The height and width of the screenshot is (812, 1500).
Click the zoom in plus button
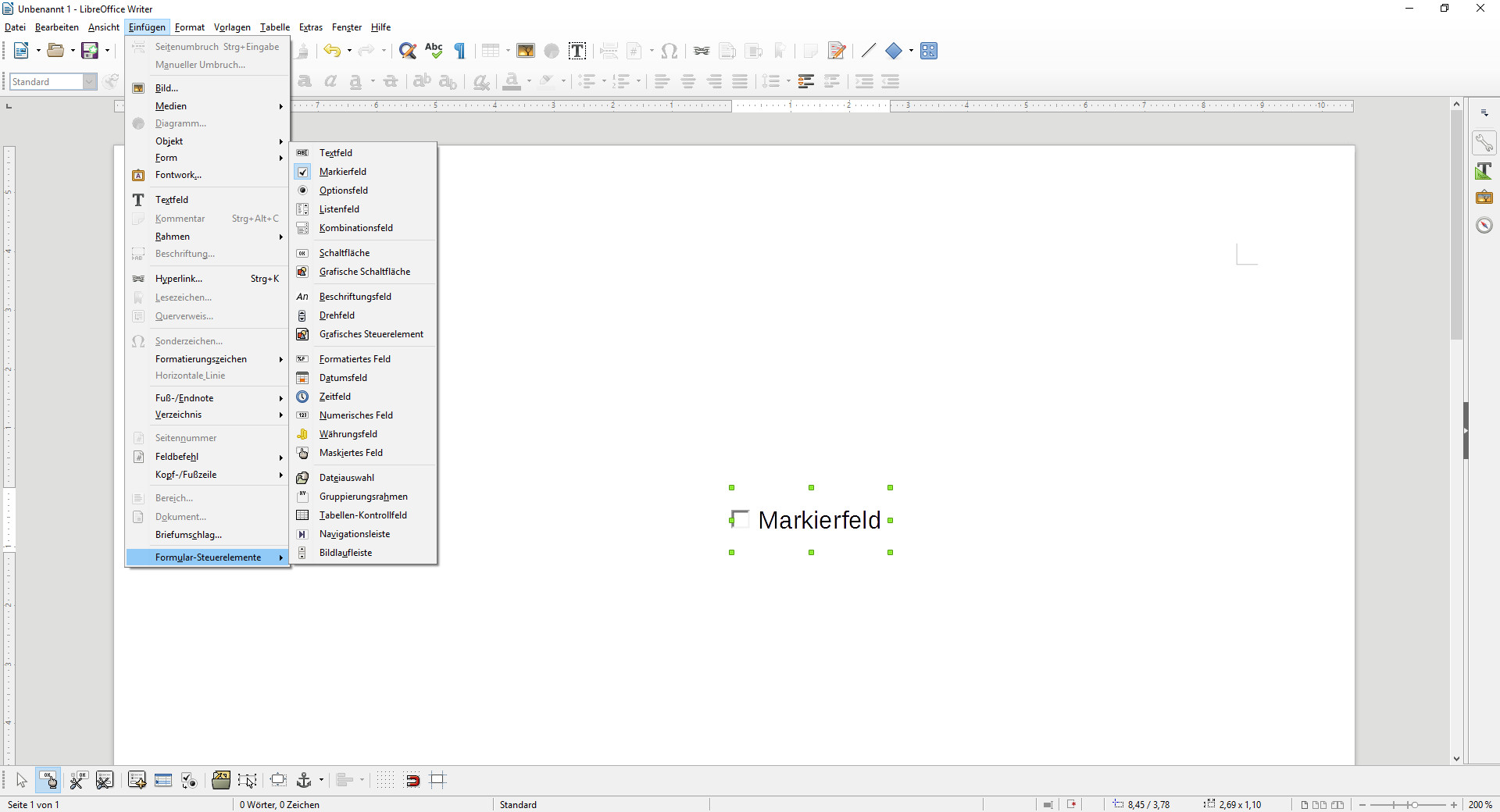tap(1454, 805)
